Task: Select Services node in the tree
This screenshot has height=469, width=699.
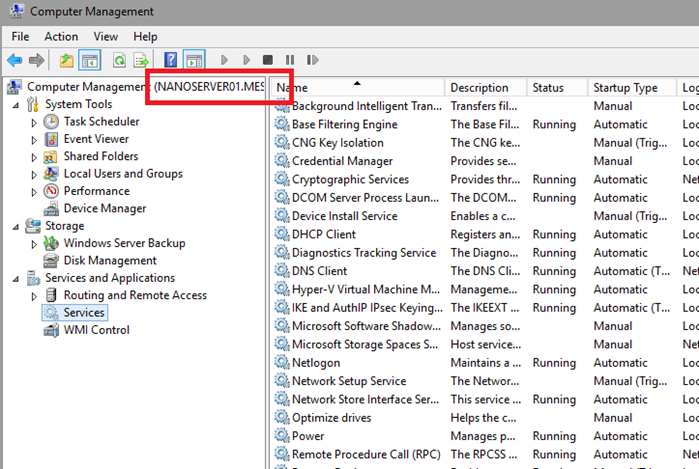Action: tap(84, 313)
